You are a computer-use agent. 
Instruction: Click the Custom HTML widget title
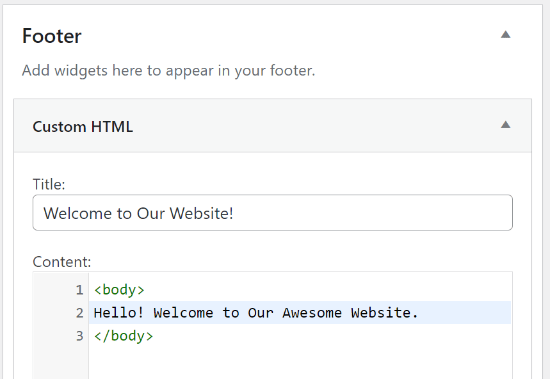tap(83, 127)
